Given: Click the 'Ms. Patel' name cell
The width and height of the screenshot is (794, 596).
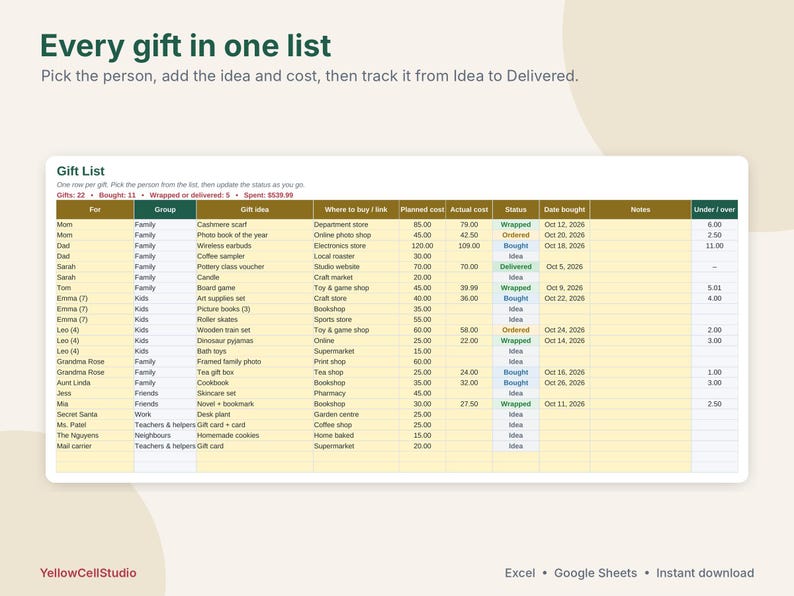Looking at the screenshot, I should (95, 425).
